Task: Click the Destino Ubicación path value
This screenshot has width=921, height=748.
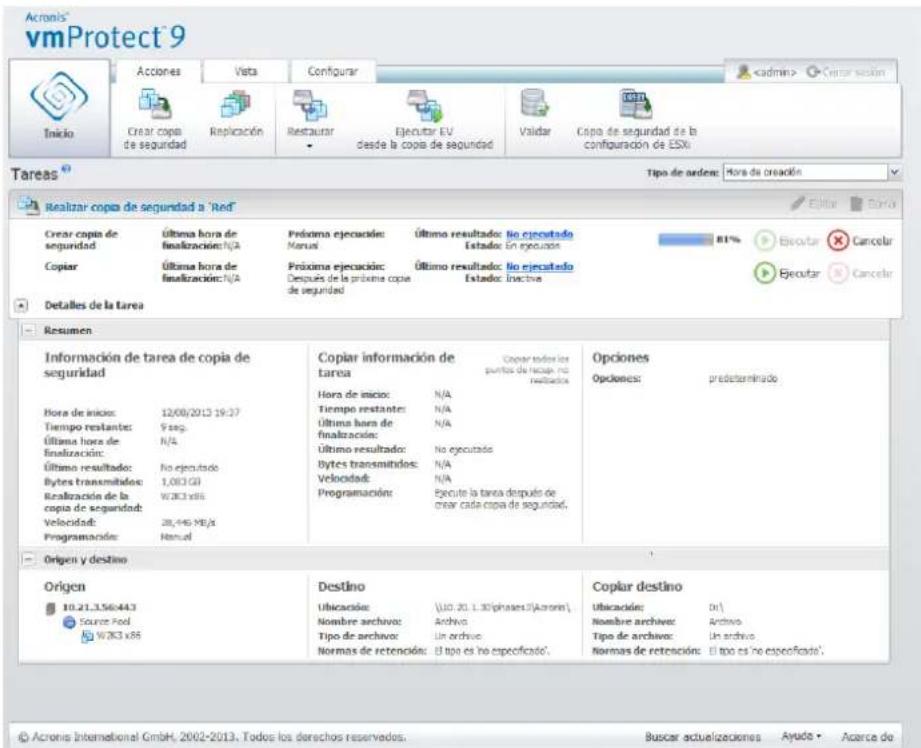Action: click(503, 607)
